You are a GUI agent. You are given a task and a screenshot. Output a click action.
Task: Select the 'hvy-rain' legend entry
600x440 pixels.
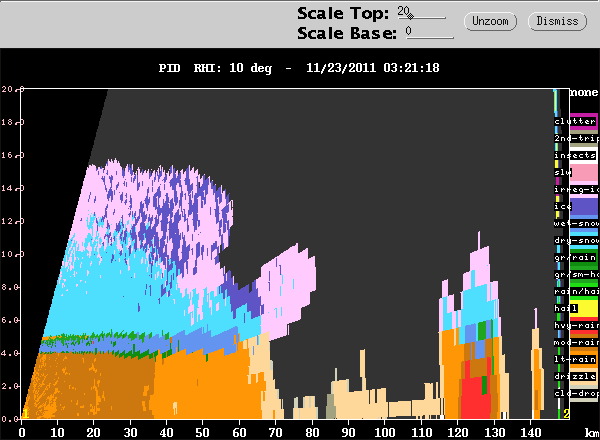pyautogui.click(x=577, y=325)
